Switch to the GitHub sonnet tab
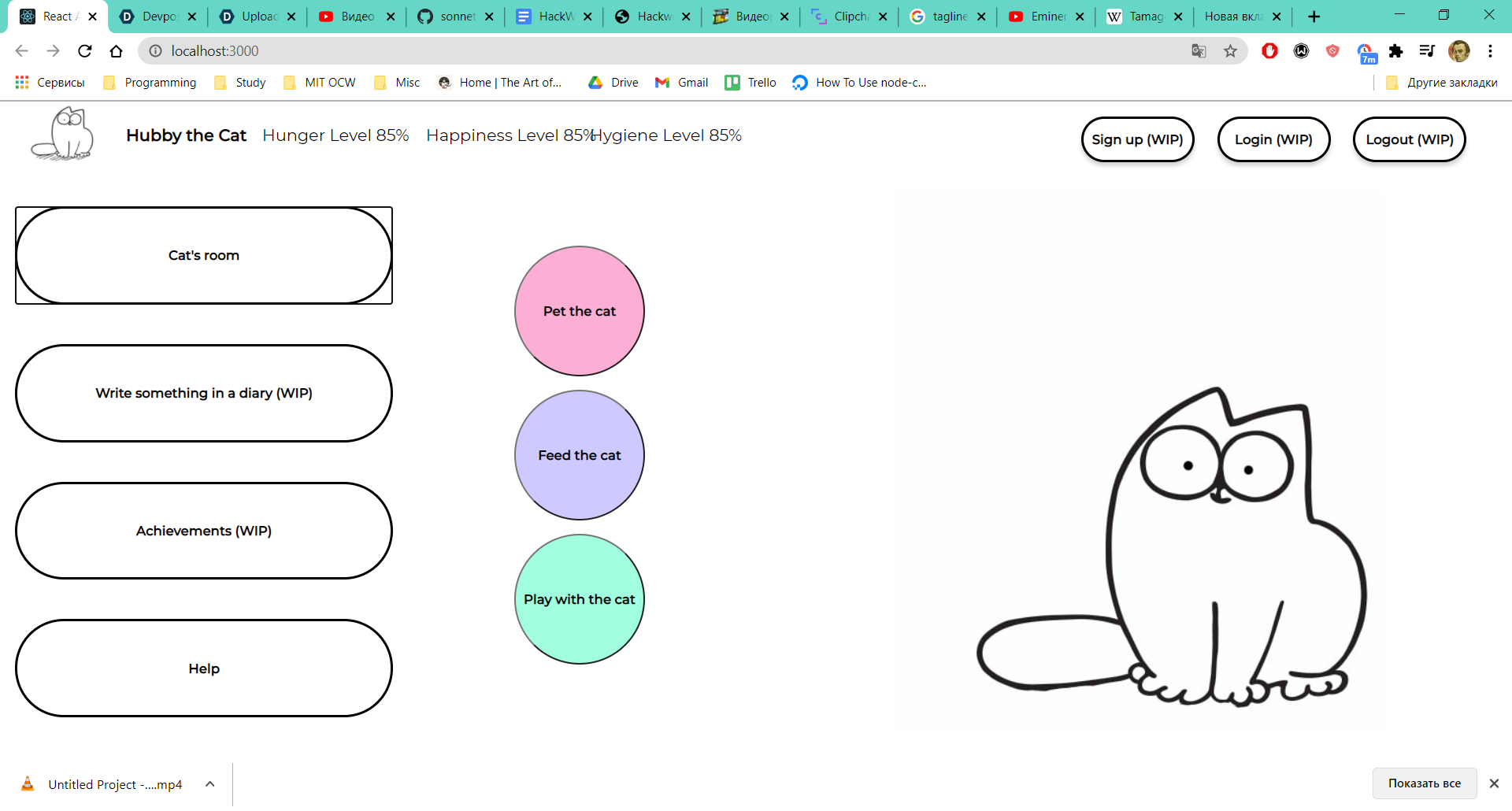This screenshot has width=1512, height=811. (457, 17)
